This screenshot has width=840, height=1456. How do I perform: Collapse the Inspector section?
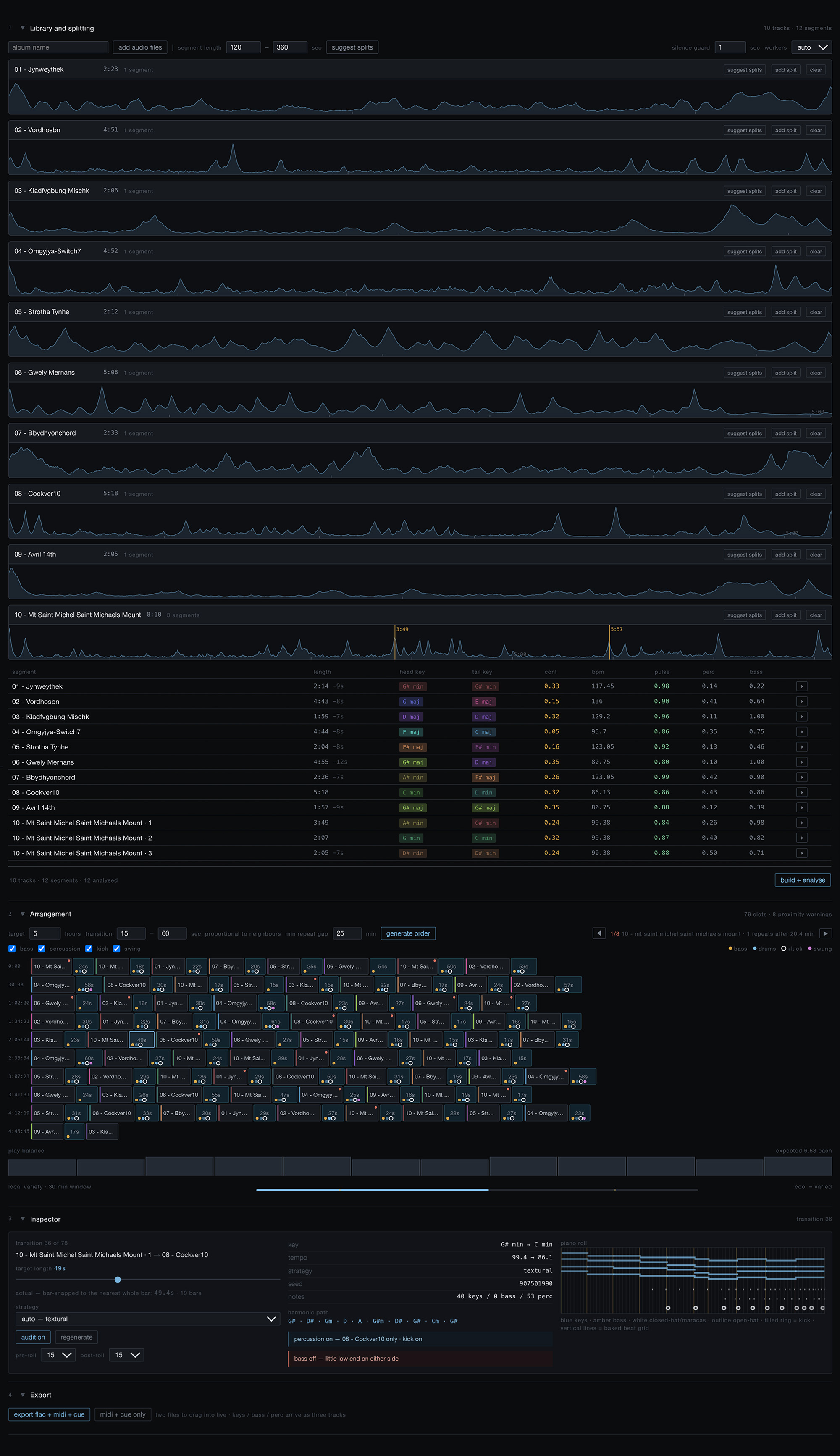click(x=23, y=1219)
